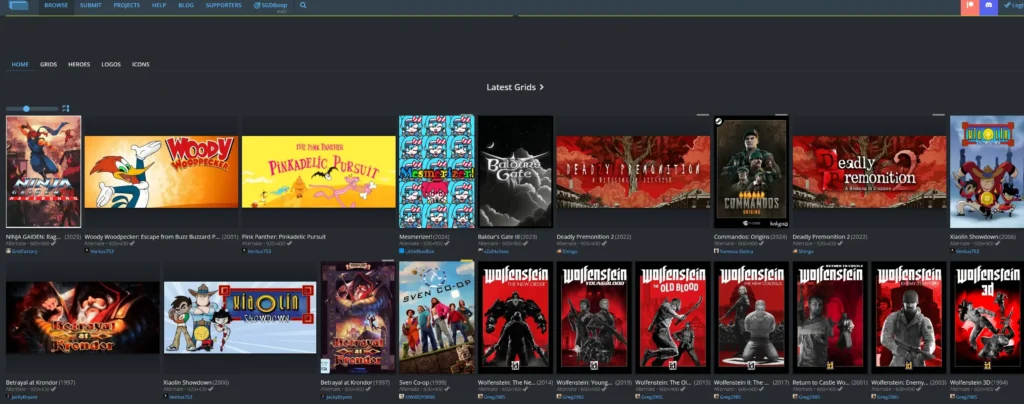Image resolution: width=1024 pixels, height=404 pixels.
Task: Open the Submit menu
Action: pos(90,5)
